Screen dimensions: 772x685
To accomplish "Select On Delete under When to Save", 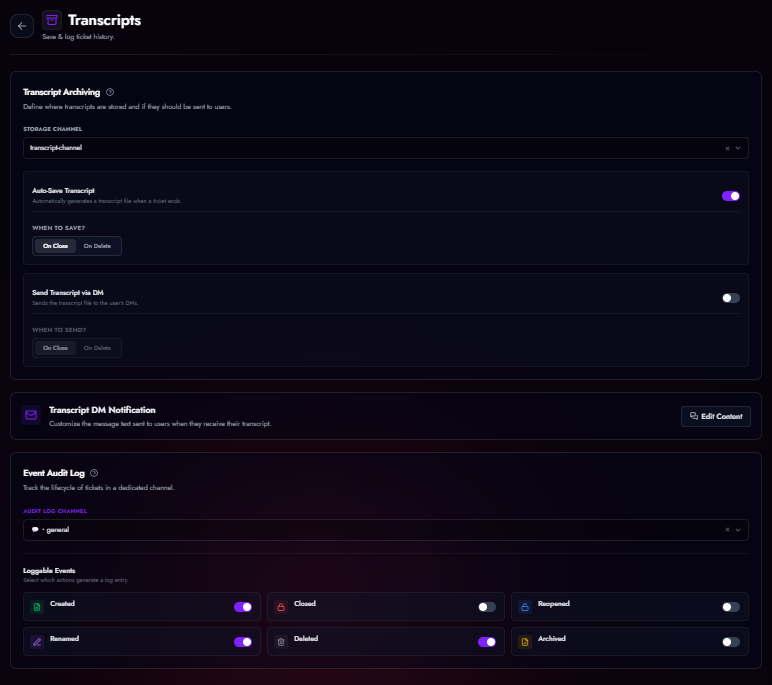I will coord(97,246).
